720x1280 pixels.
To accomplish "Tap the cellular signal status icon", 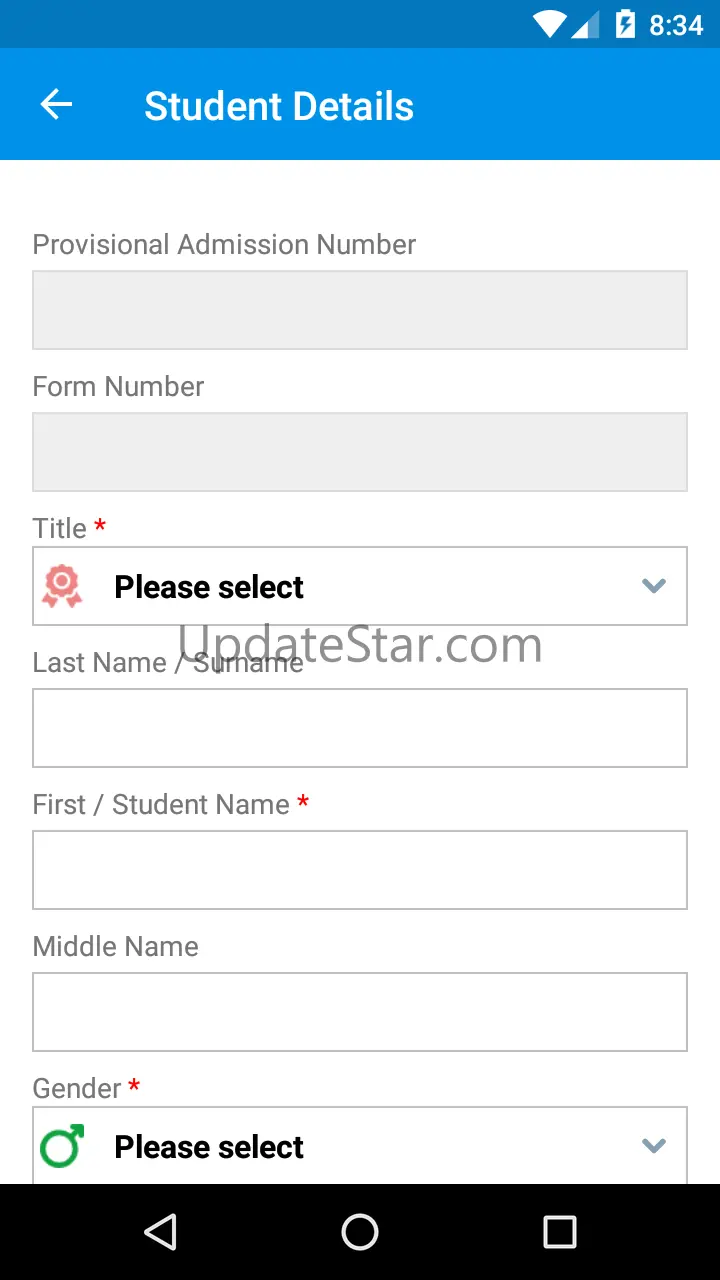I will 586,24.
